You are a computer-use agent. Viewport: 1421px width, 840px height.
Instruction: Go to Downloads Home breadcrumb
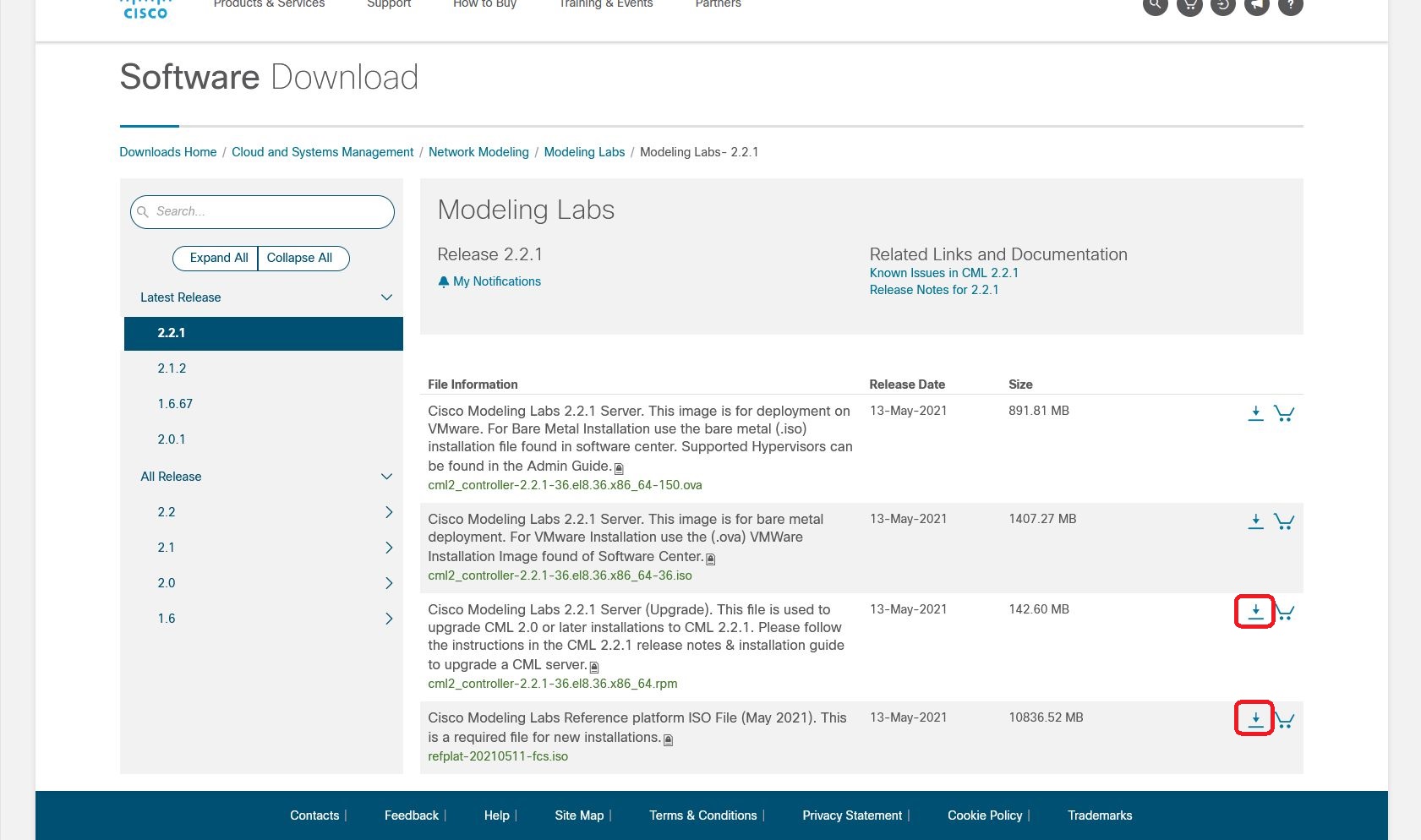(168, 152)
